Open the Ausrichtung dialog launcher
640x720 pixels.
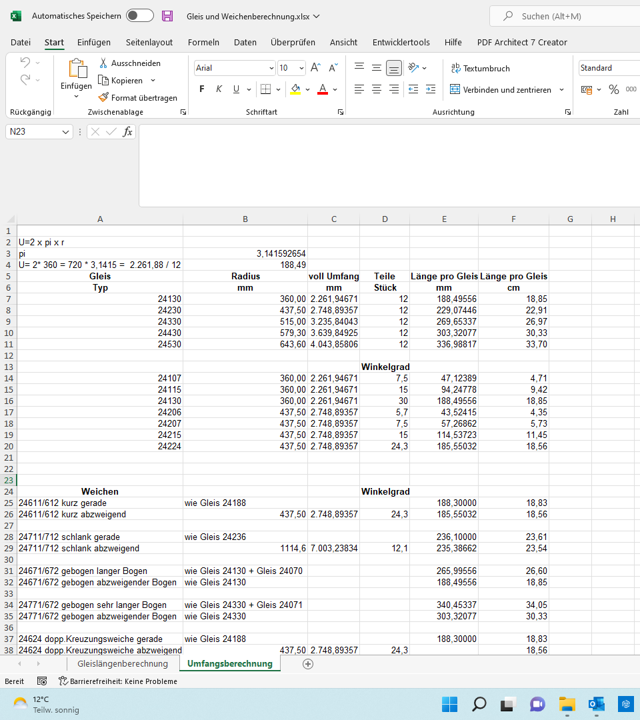[568, 112]
